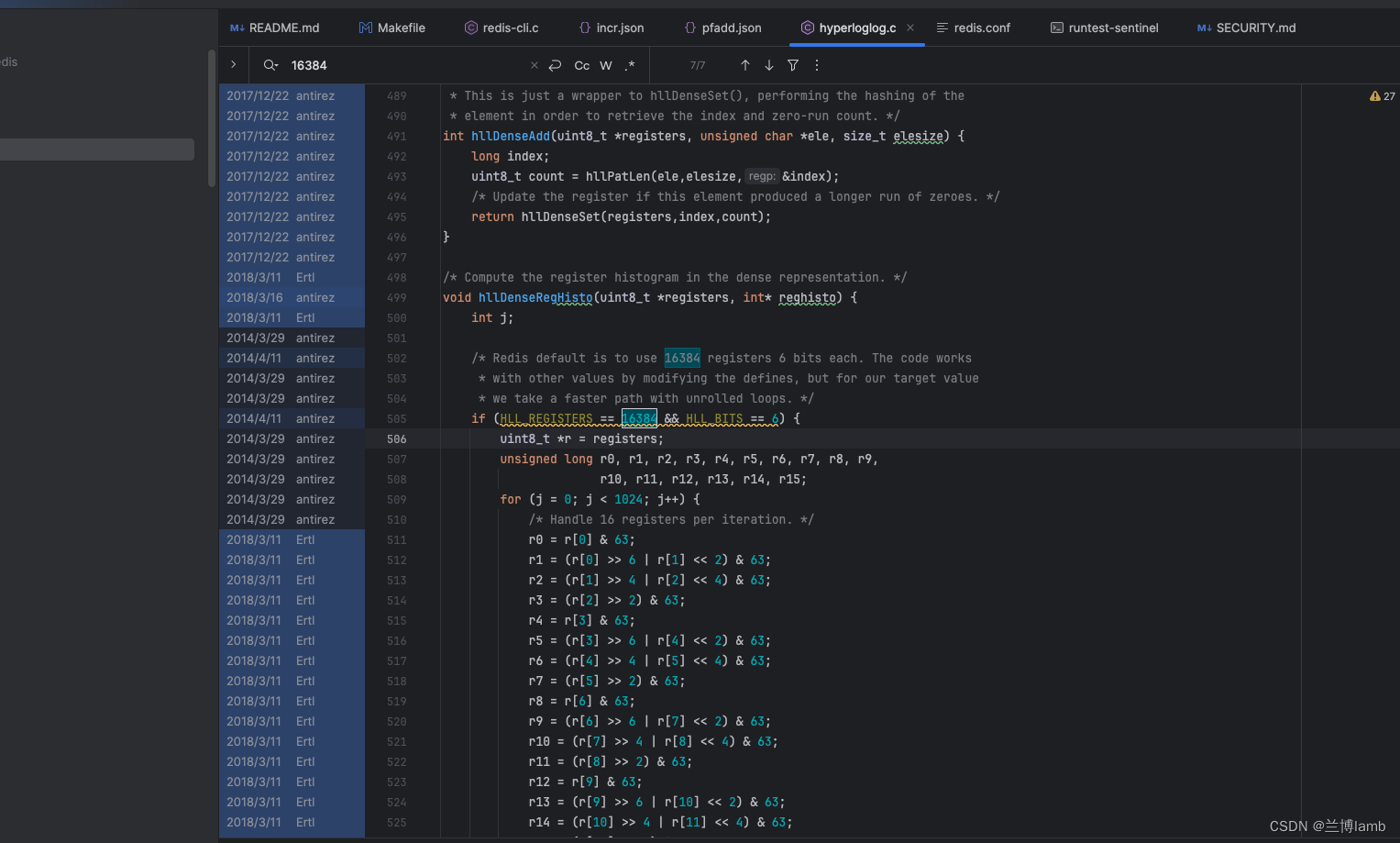The height and width of the screenshot is (843, 1400).
Task: Click the pfadd.json tab file icon
Action: pos(690,28)
